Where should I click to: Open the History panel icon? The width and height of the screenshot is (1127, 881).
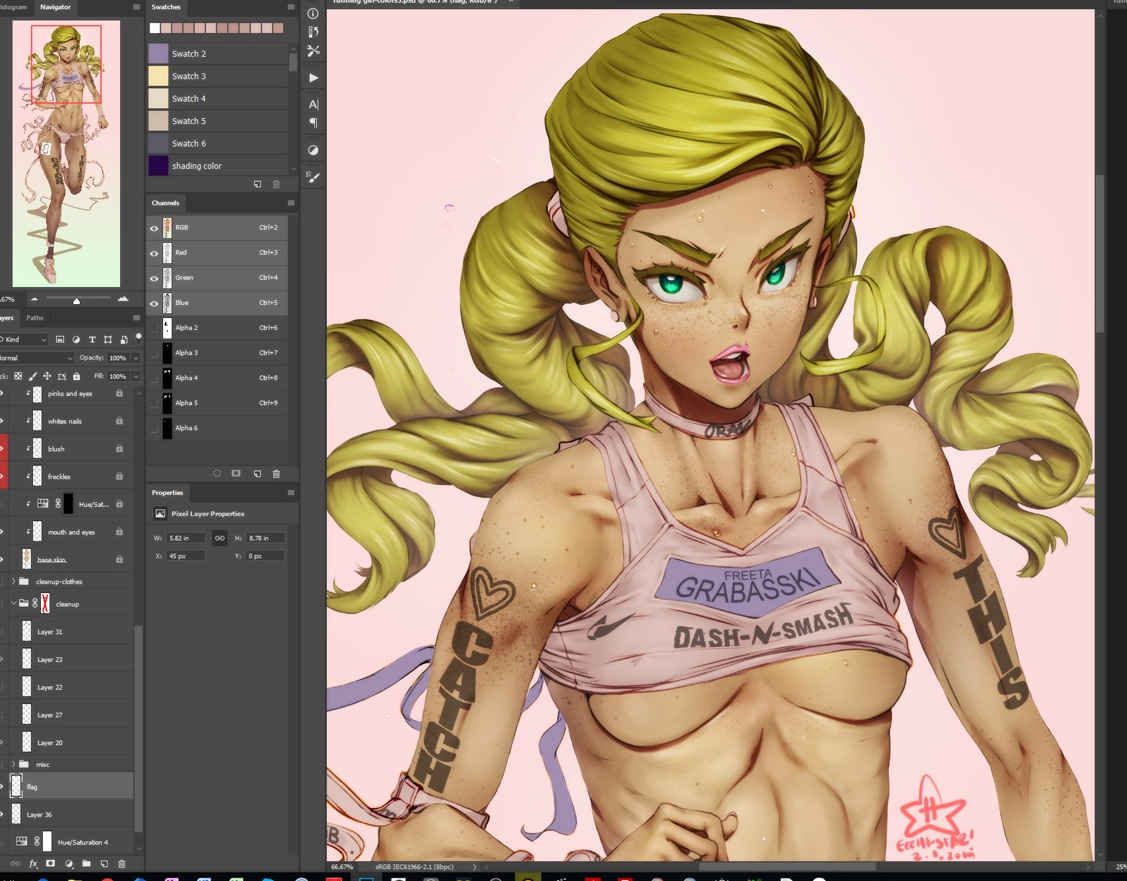(313, 32)
